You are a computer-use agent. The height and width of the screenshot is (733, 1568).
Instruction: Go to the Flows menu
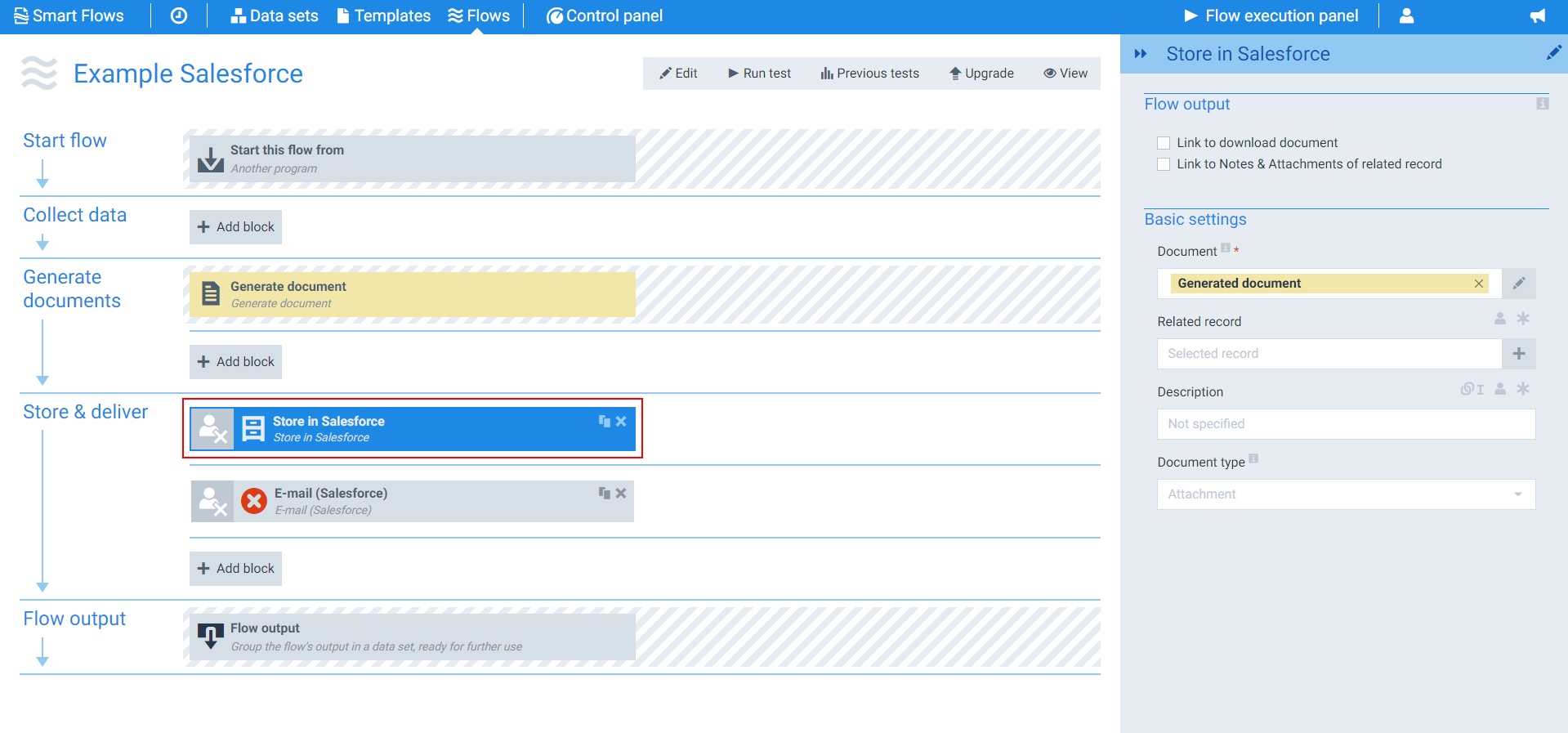479,16
